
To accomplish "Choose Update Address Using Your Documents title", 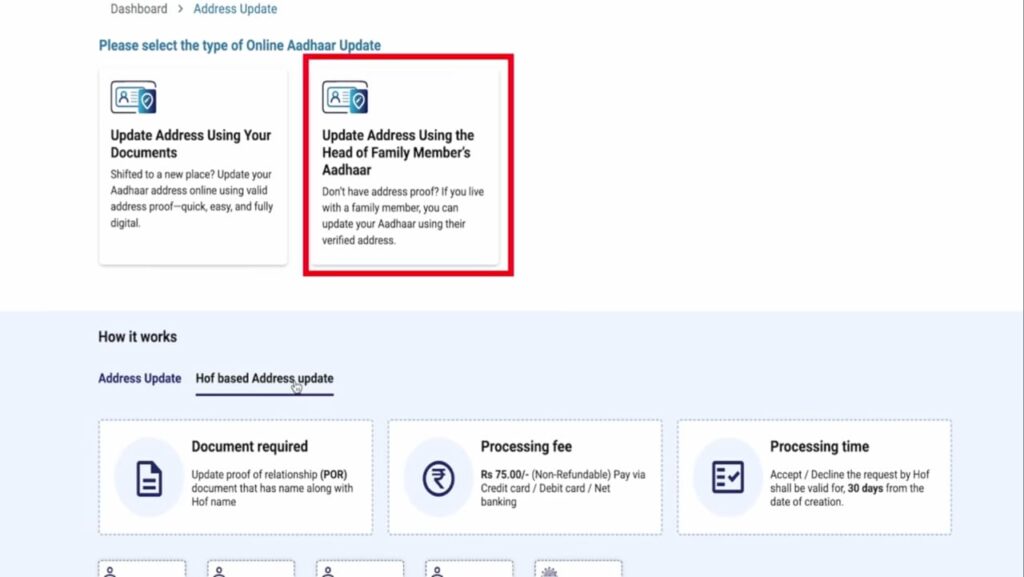I will pyautogui.click(x=190, y=144).
